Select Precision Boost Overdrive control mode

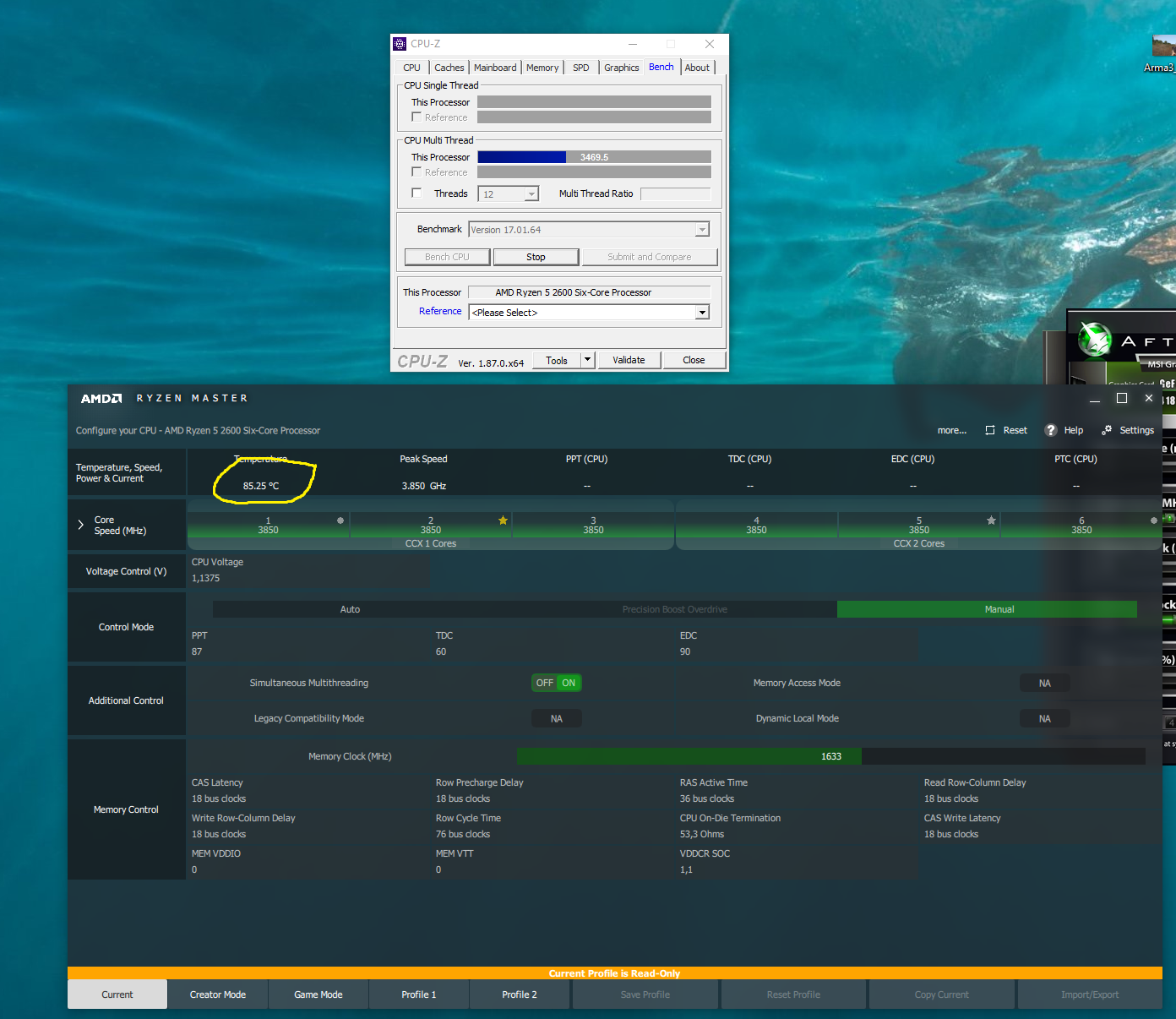(x=675, y=609)
